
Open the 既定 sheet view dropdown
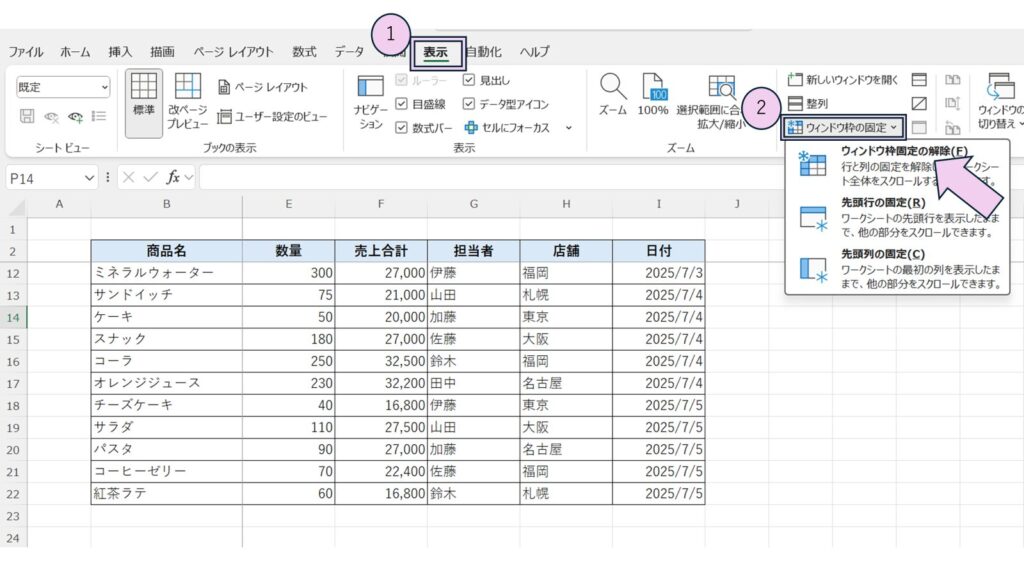pos(63,87)
